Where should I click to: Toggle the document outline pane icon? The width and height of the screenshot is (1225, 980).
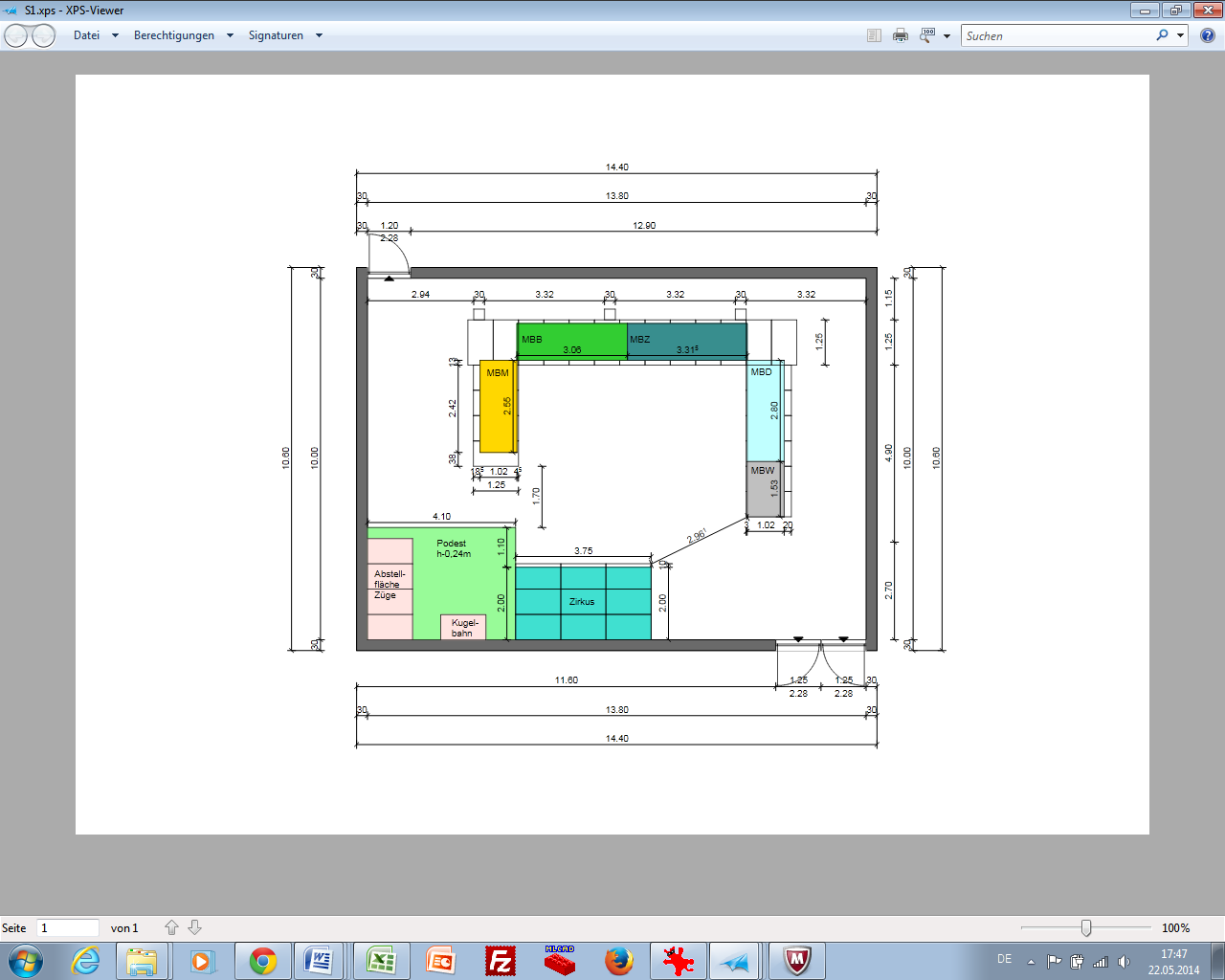point(874,35)
